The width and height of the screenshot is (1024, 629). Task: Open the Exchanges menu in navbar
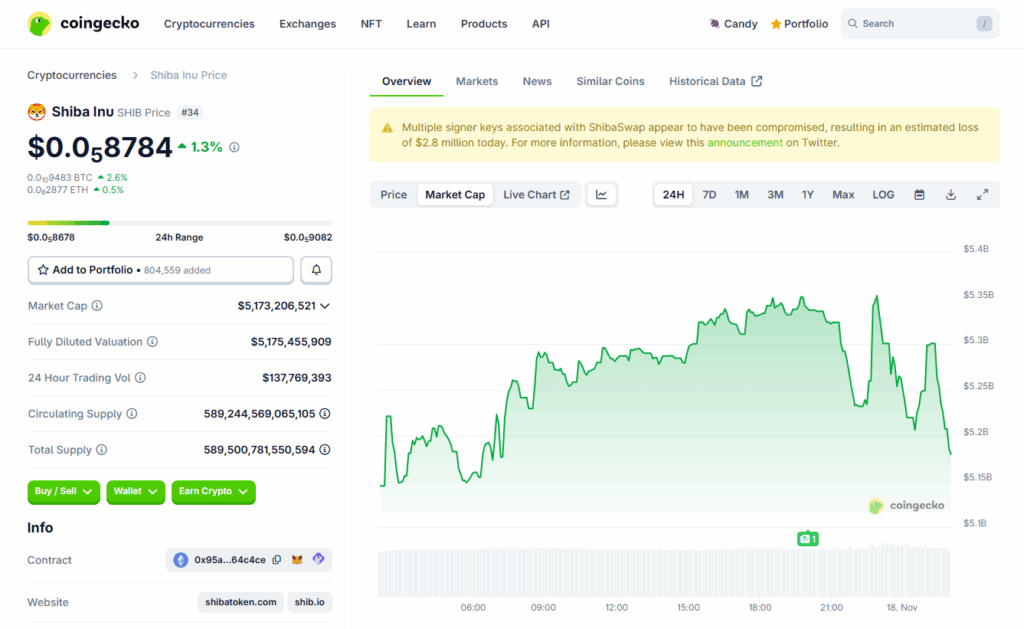(307, 24)
